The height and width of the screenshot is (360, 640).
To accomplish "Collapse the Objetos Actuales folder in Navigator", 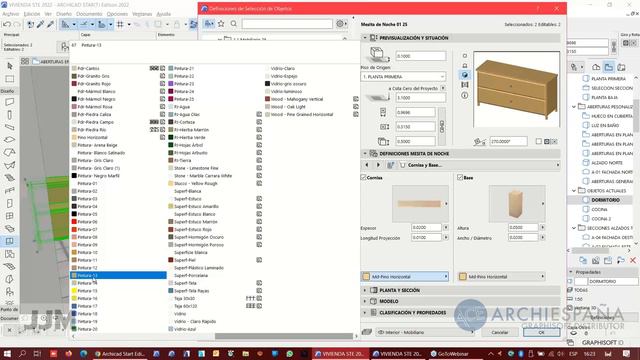I will pyautogui.click(x=574, y=191).
